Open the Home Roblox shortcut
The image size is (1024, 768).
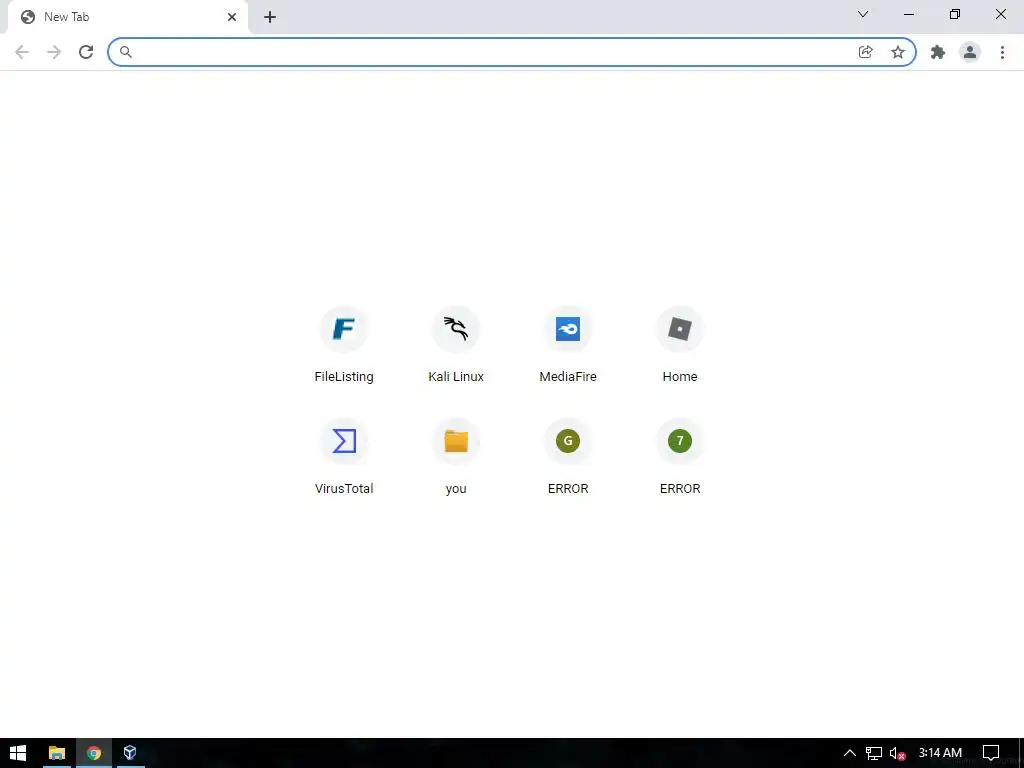(680, 345)
